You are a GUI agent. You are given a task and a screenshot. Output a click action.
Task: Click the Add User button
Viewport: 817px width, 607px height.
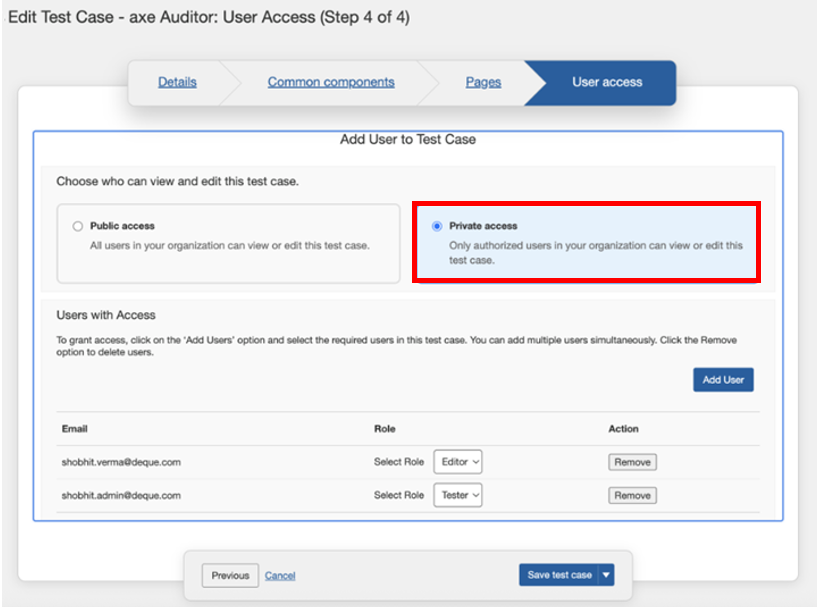click(x=723, y=380)
